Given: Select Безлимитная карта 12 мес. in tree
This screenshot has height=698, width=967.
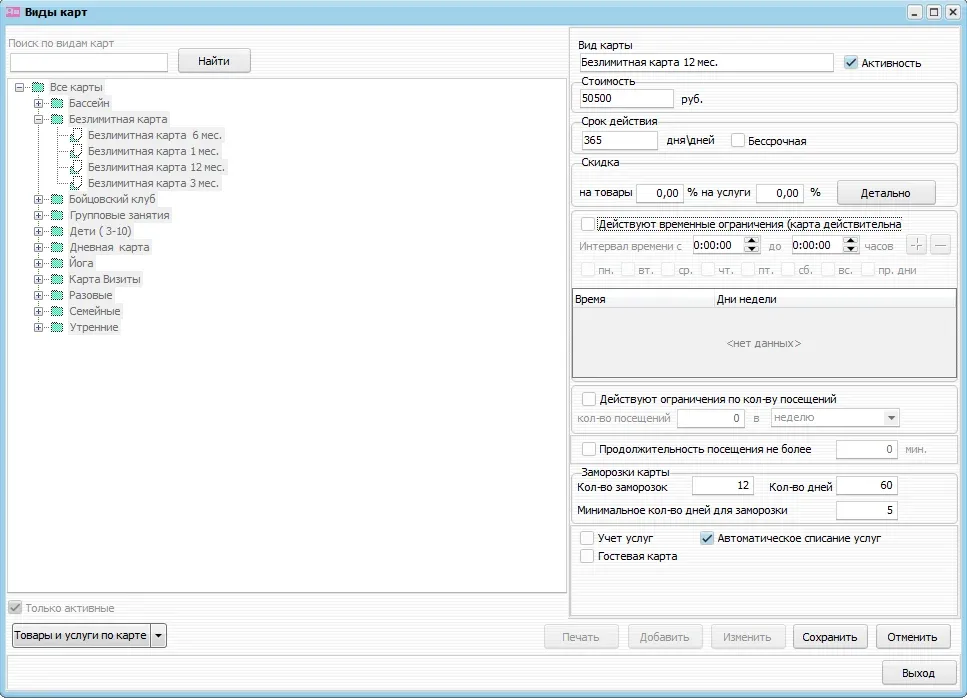Looking at the screenshot, I should point(156,167).
